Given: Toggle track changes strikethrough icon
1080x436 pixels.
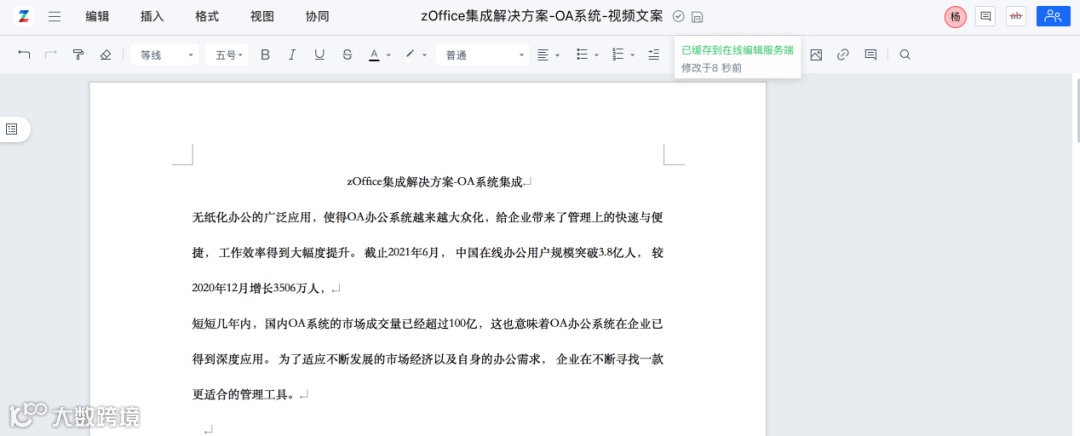Looking at the screenshot, I should [1016, 17].
